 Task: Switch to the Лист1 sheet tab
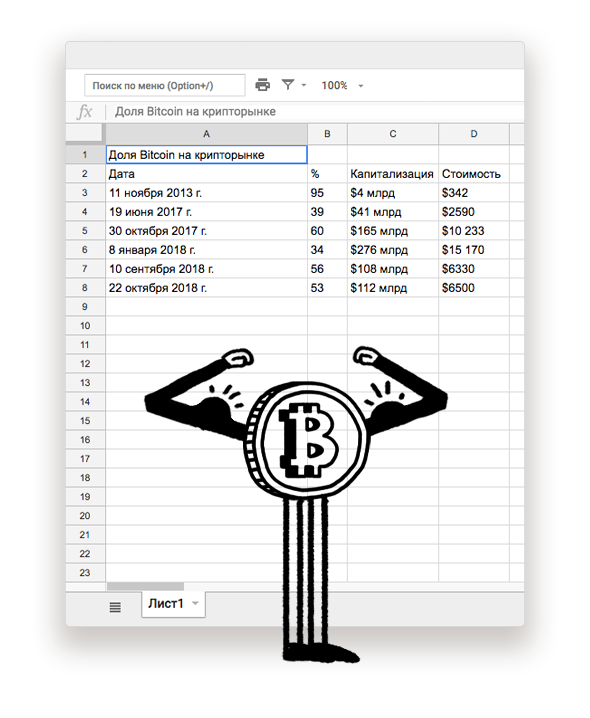coord(166,604)
